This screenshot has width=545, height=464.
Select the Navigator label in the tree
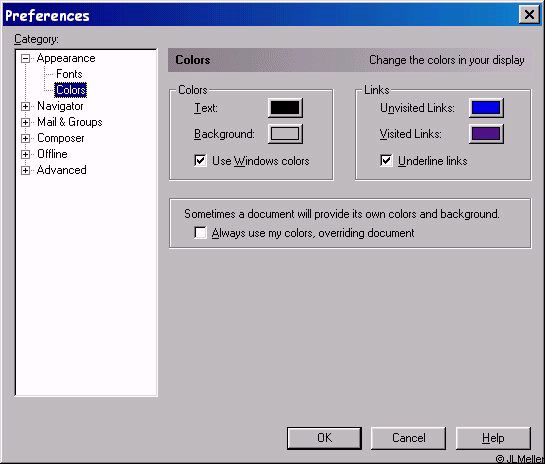point(60,106)
